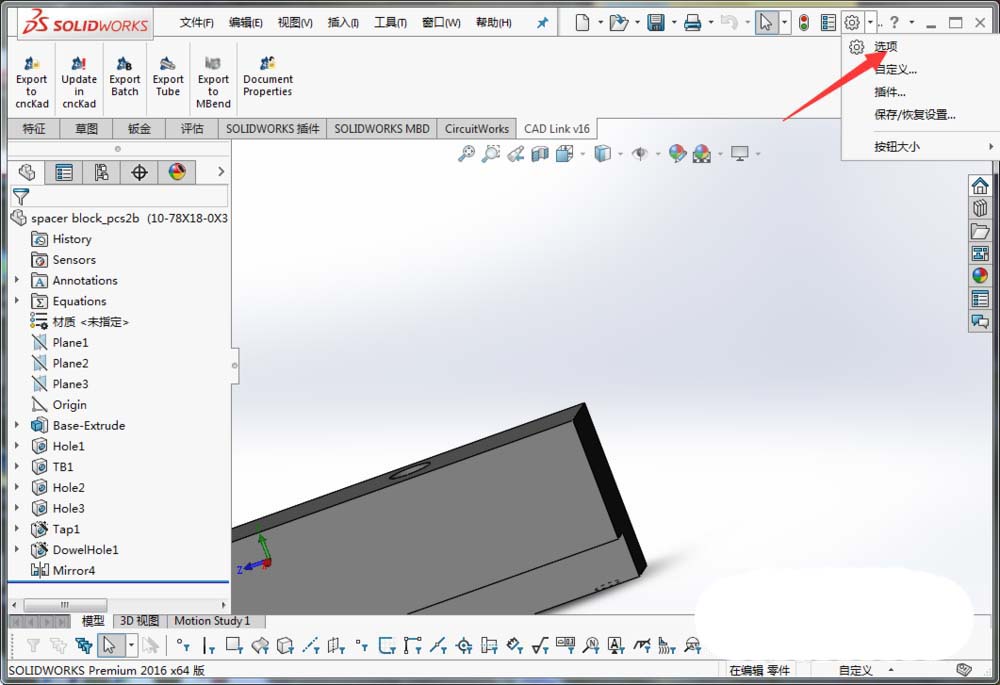Open the Save dropdown arrow

pos(673,23)
